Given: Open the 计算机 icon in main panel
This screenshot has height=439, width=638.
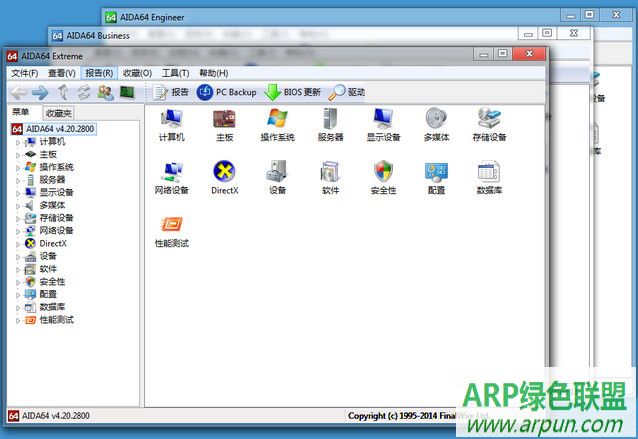Looking at the screenshot, I should click(x=171, y=120).
